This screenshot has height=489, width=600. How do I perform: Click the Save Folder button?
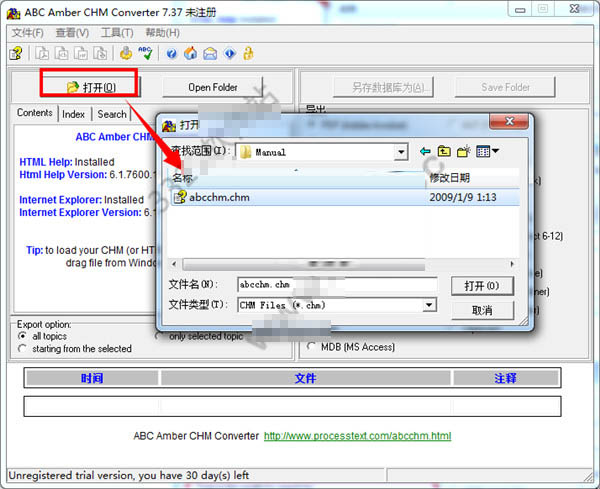point(505,87)
